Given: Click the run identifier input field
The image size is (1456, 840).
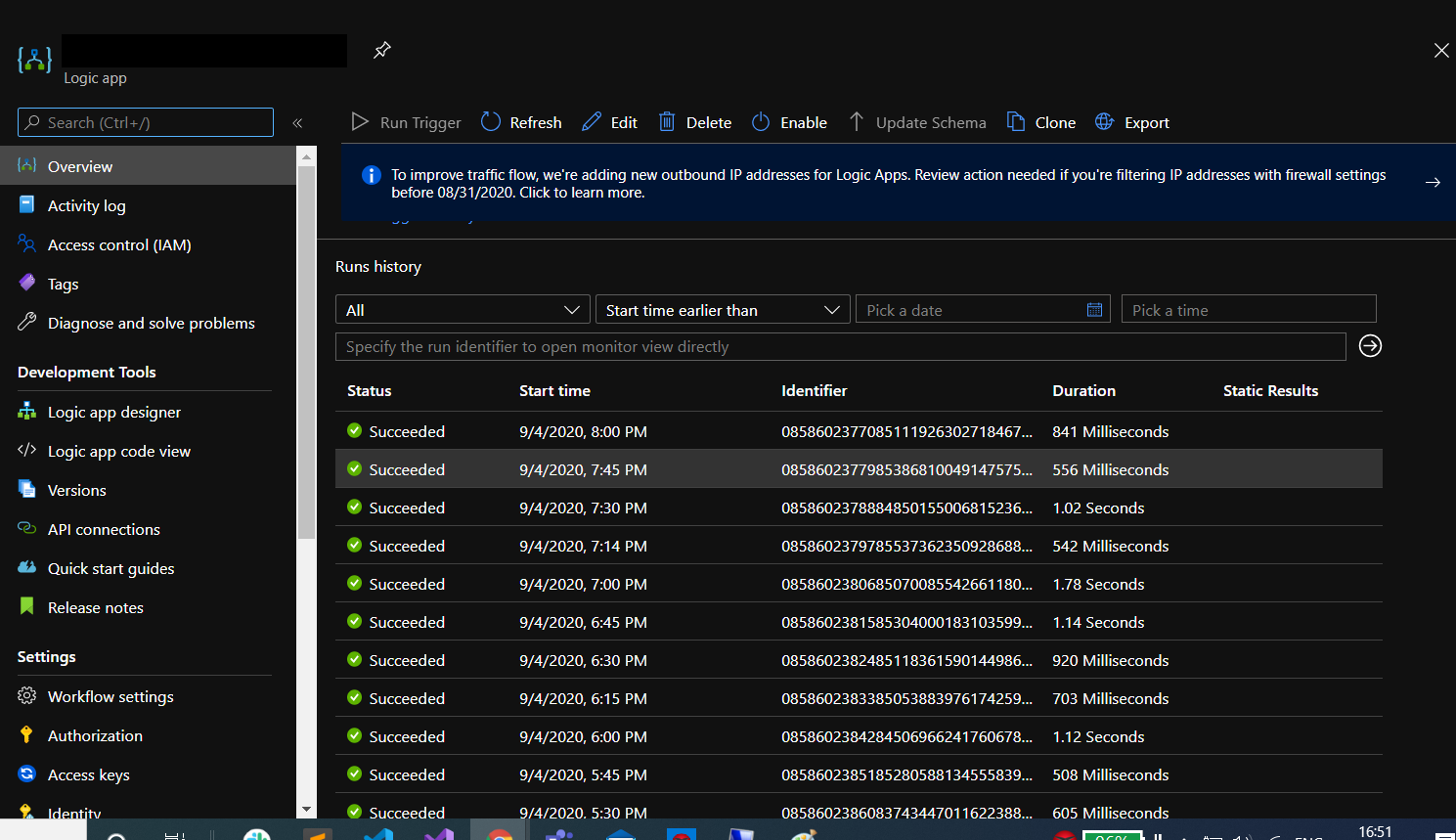Looking at the screenshot, I should click(841, 346).
